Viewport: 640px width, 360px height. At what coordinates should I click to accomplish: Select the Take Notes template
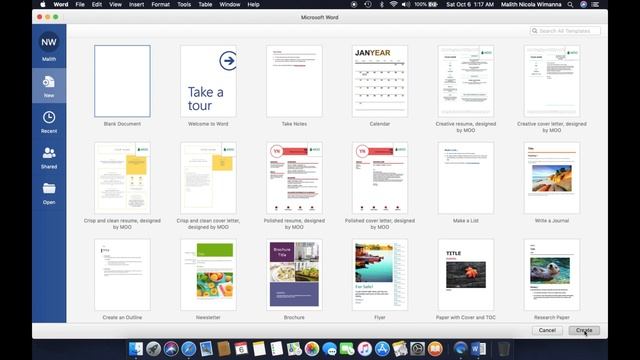coord(294,81)
